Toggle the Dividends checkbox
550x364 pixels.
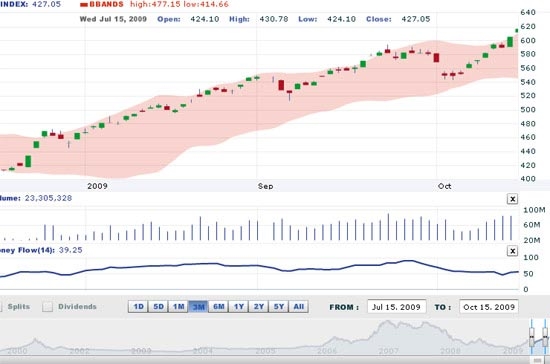pos(47,307)
